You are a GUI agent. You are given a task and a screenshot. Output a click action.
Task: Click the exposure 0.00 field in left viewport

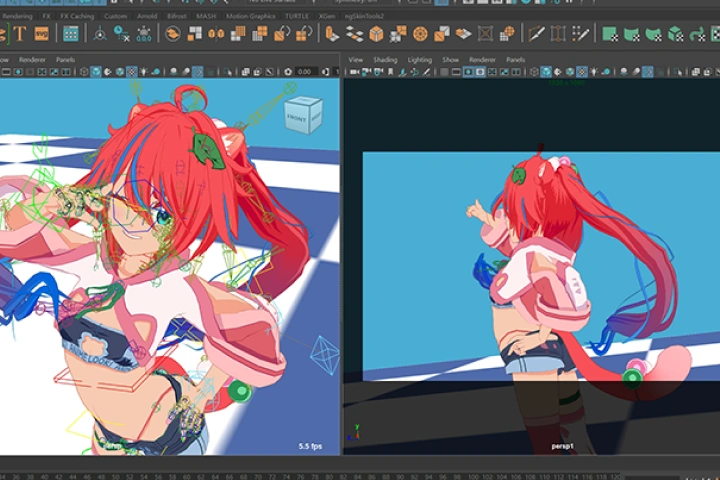[x=305, y=72]
